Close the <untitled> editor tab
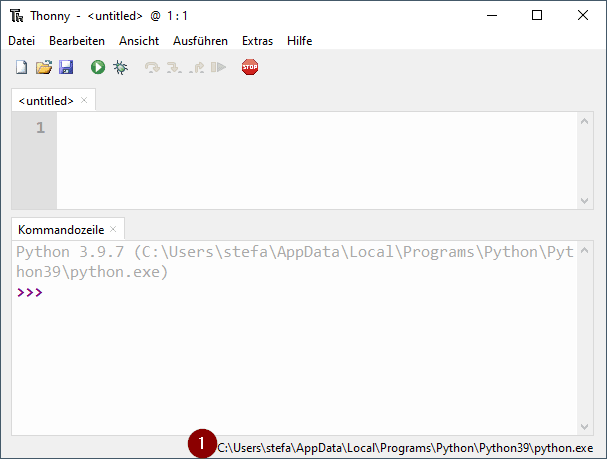 tap(85, 100)
